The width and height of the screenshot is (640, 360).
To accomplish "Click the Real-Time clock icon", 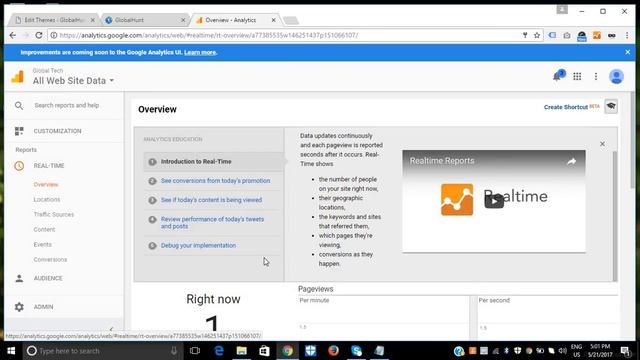I will coord(19,166).
